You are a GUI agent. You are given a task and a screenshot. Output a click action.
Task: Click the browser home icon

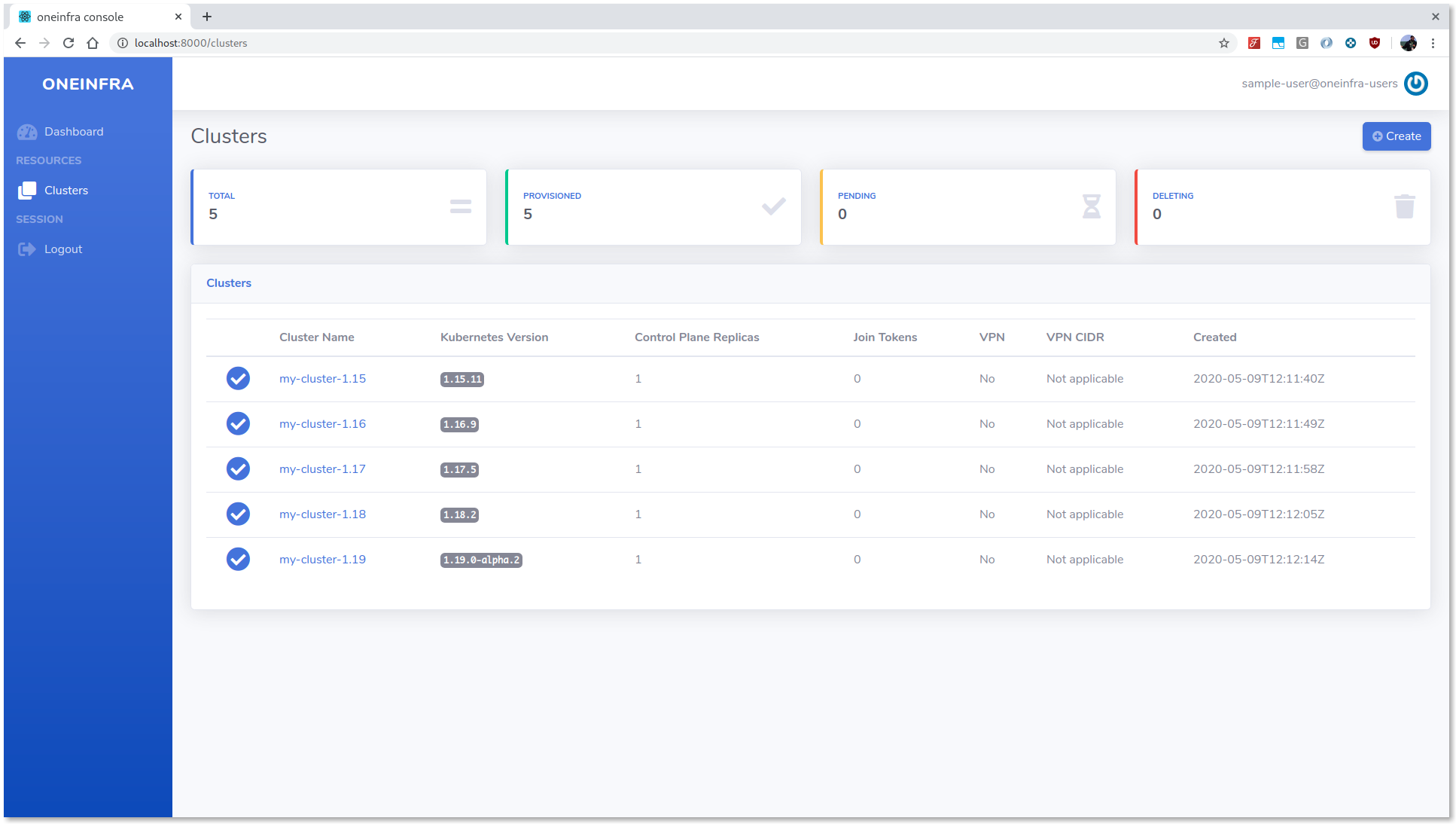(93, 43)
